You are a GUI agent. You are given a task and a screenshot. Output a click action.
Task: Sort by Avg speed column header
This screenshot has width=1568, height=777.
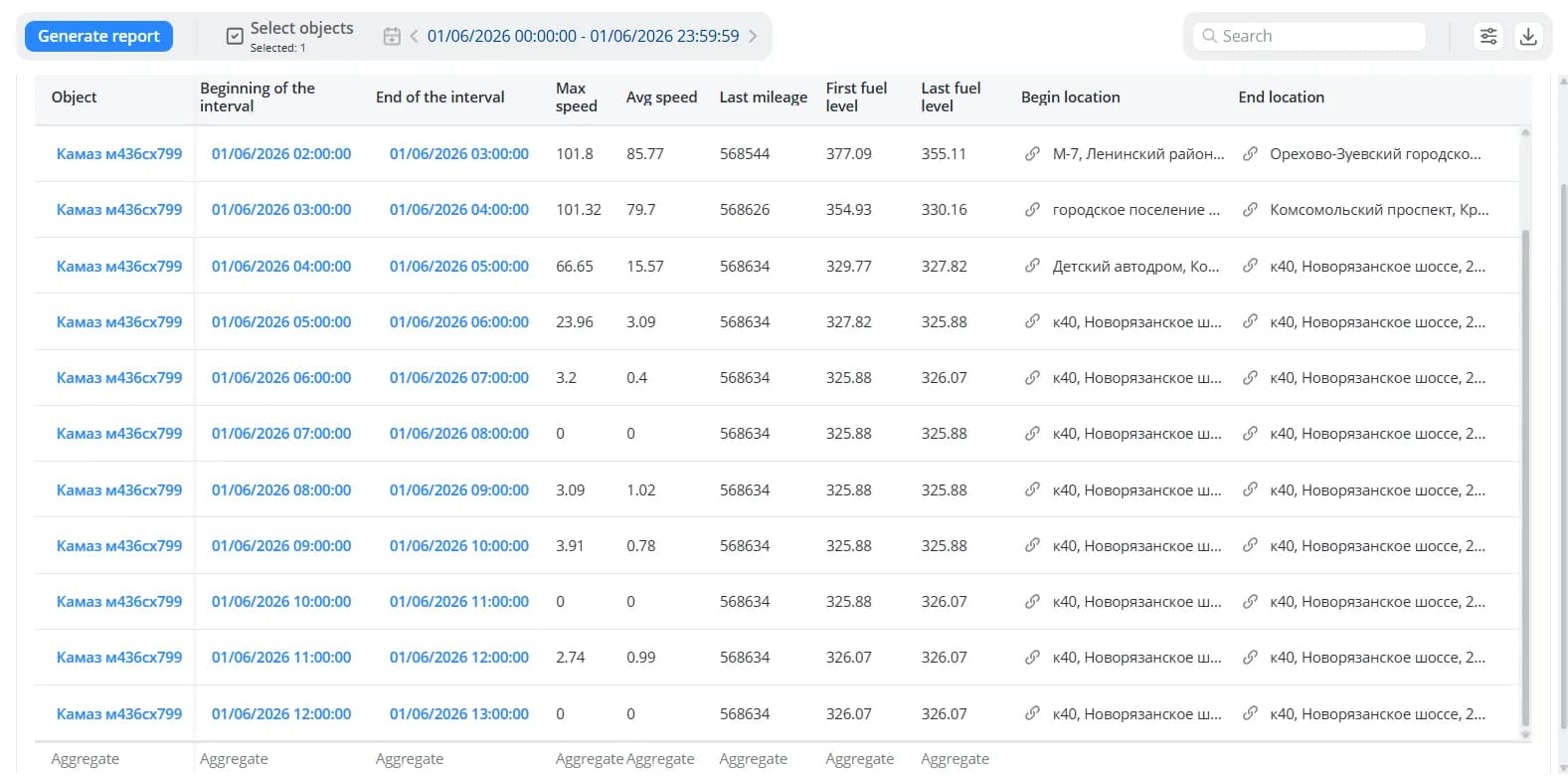[661, 97]
